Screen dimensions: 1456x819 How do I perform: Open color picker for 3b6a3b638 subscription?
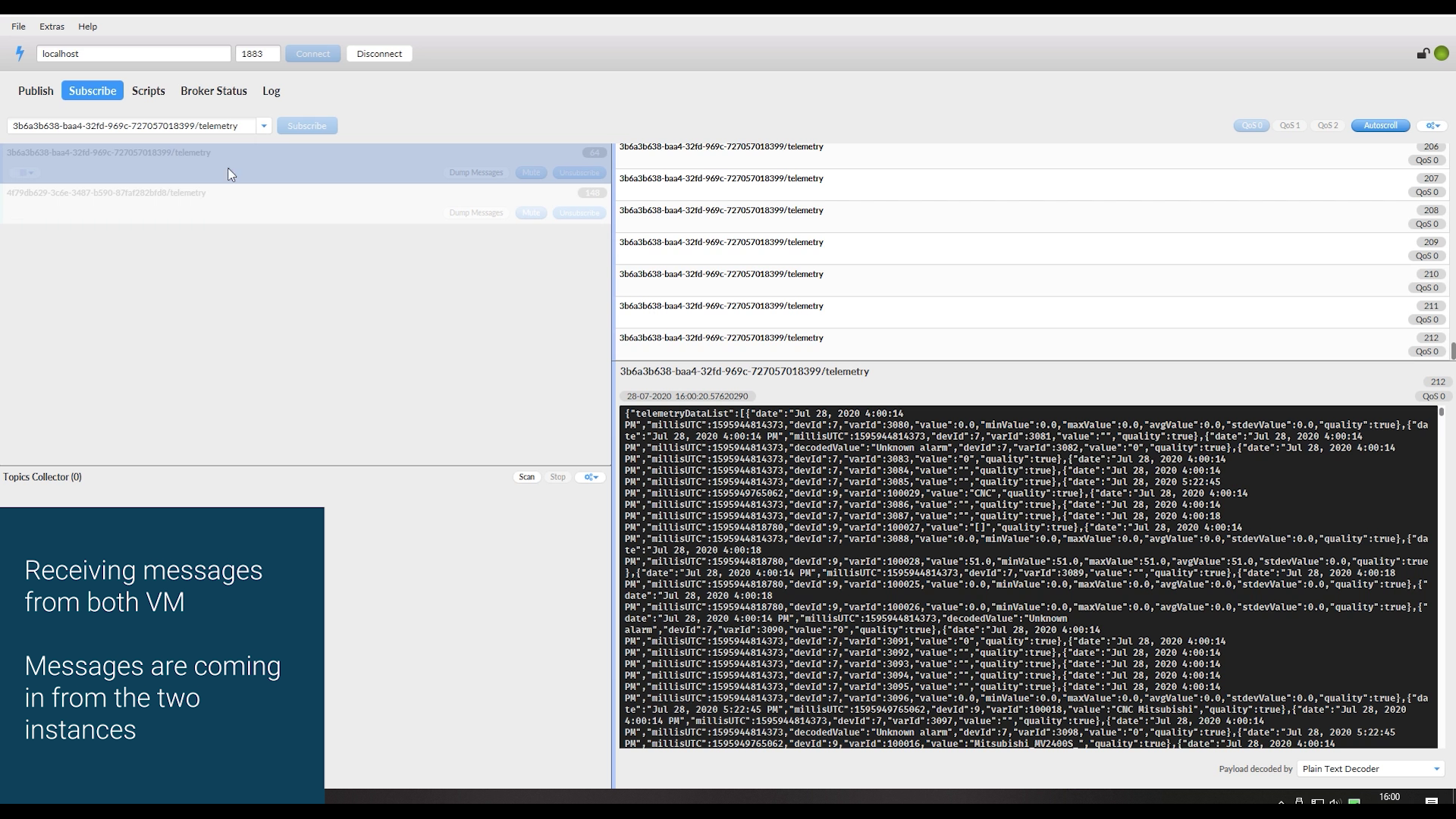[26, 173]
